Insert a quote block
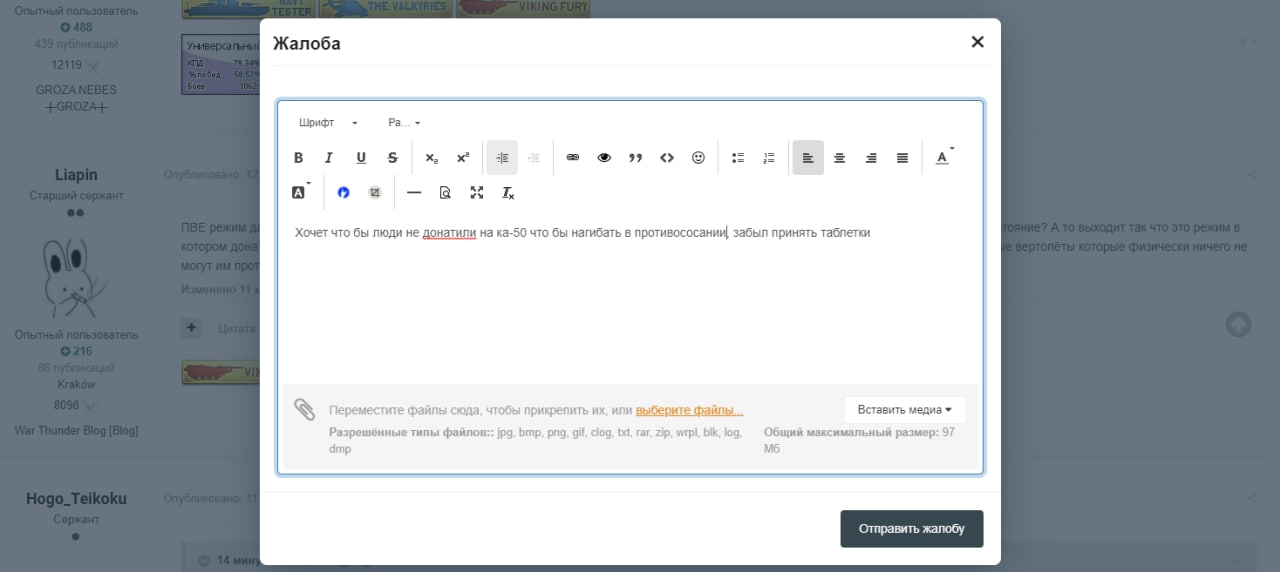This screenshot has width=1280, height=572. coord(635,158)
